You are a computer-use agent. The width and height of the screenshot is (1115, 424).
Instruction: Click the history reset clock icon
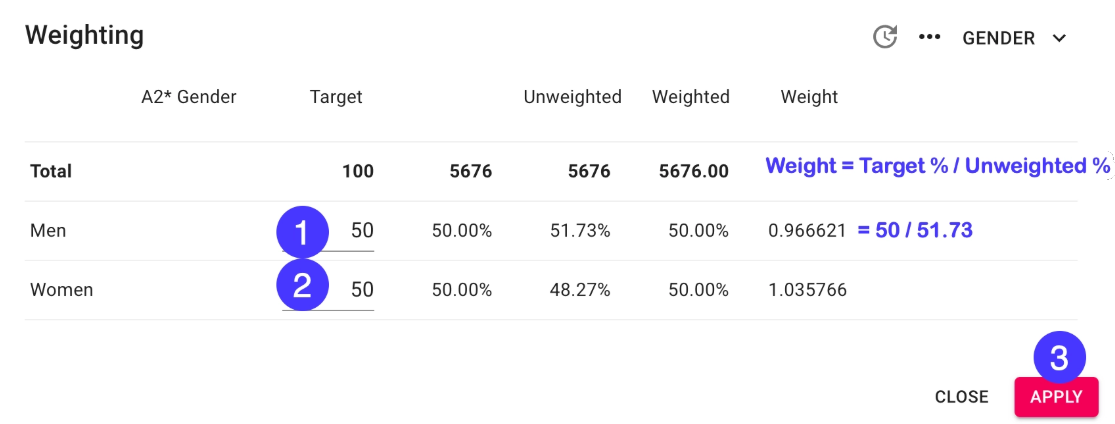point(885,37)
